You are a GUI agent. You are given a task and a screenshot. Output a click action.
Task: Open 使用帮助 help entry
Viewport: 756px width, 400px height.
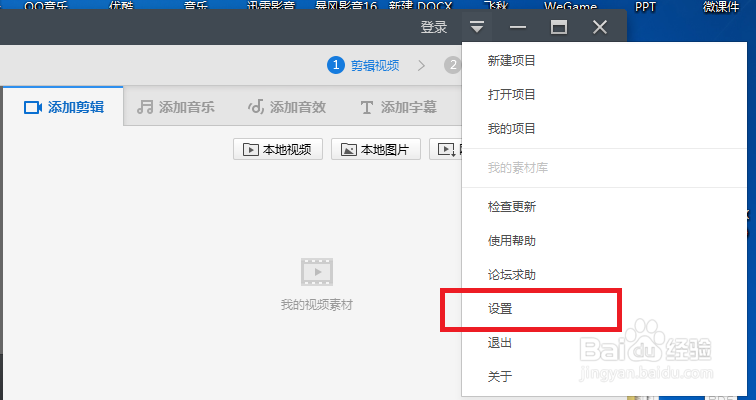point(512,240)
